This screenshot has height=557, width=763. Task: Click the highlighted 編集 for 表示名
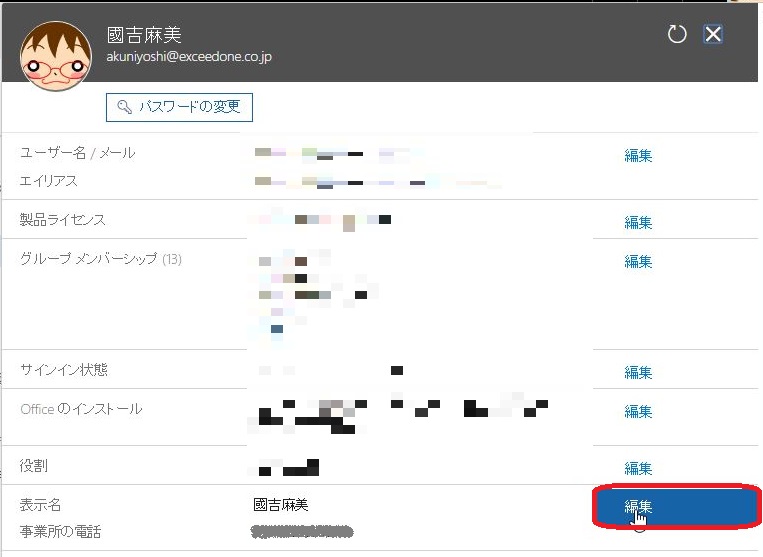tap(638, 507)
